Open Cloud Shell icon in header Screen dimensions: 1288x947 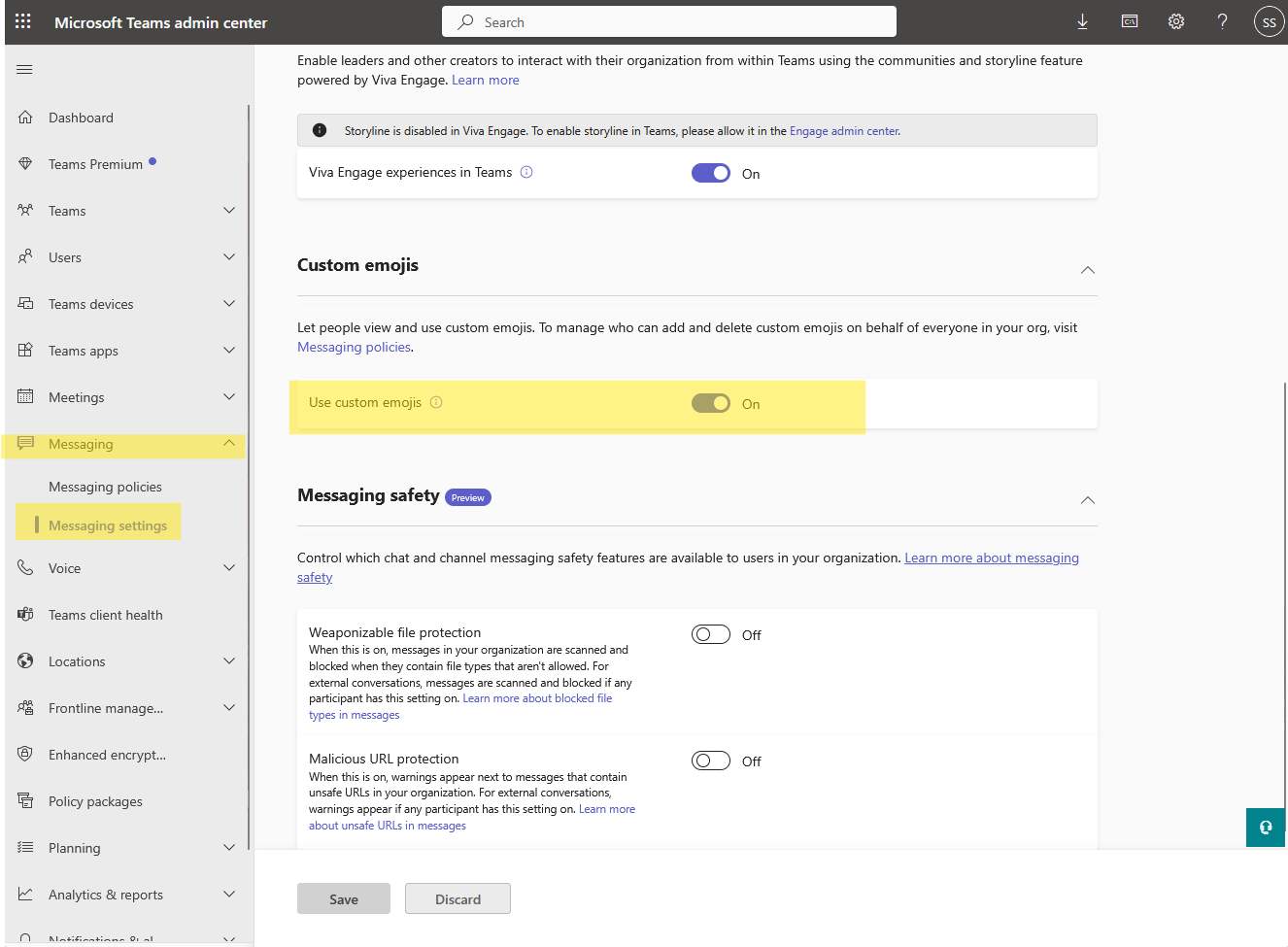1129,21
